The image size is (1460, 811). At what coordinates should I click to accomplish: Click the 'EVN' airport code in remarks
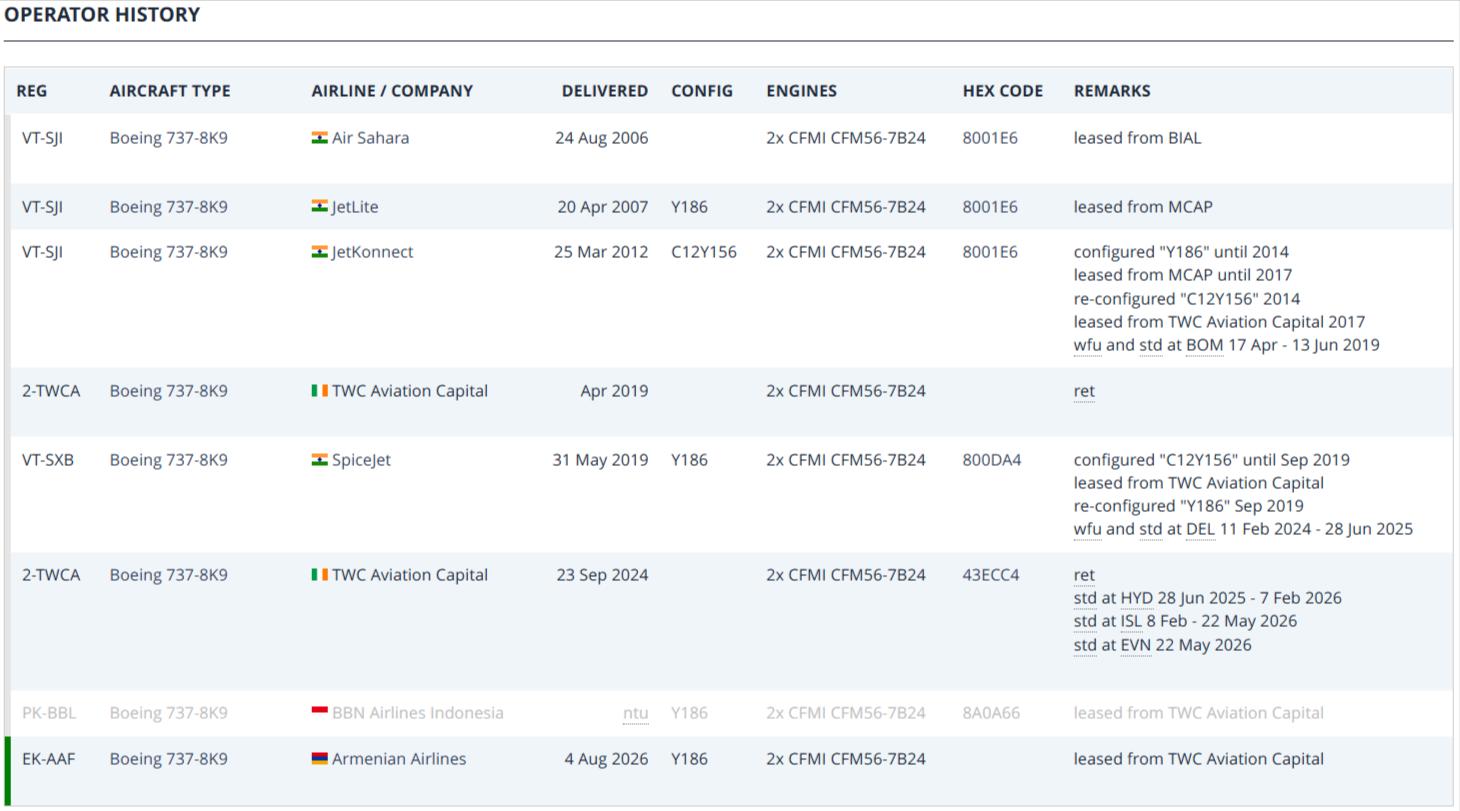coord(1136,645)
